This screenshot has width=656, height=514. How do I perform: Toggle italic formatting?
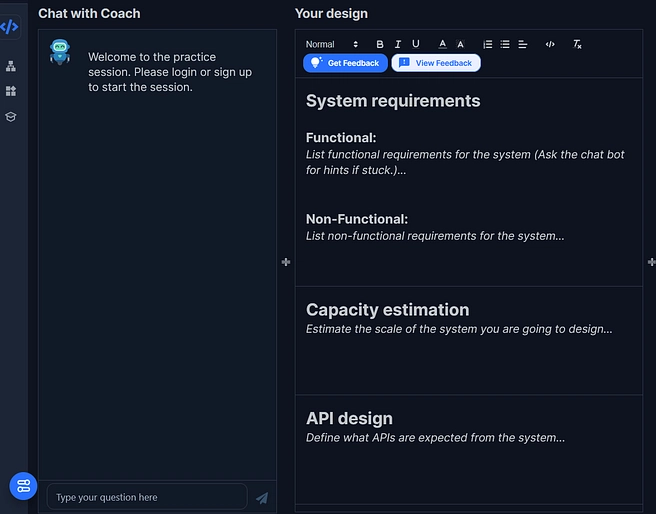[x=397, y=44]
